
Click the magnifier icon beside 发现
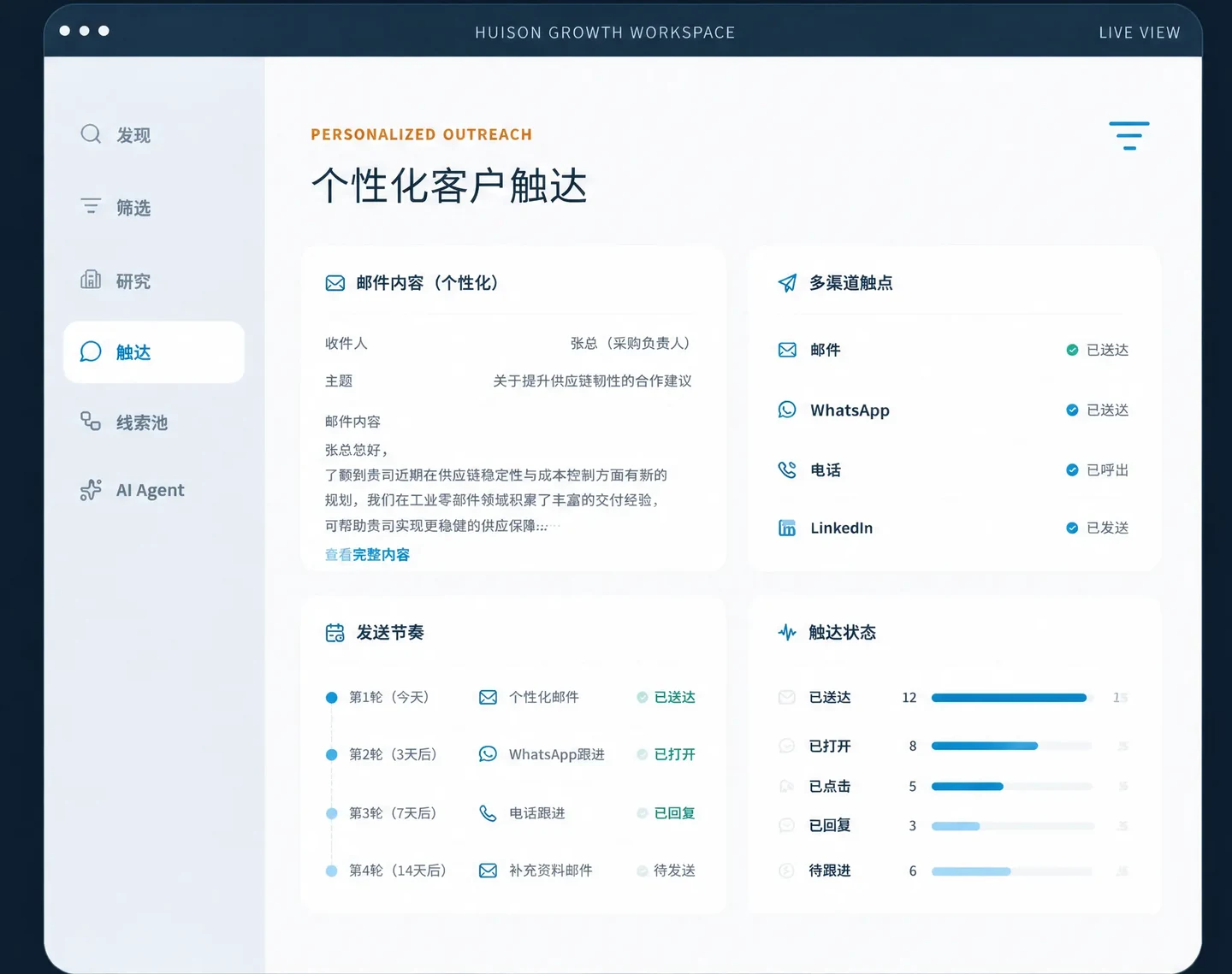(91, 134)
